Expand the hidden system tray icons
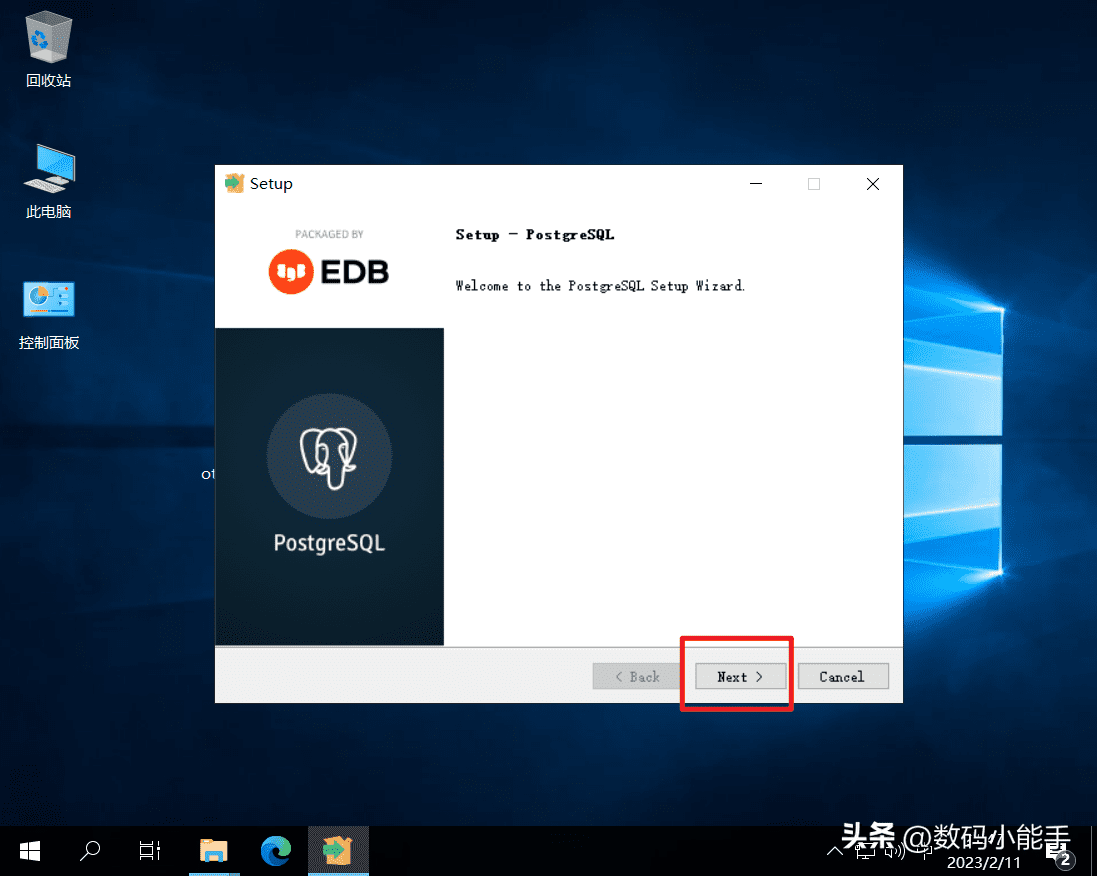1097x876 pixels. coord(835,851)
